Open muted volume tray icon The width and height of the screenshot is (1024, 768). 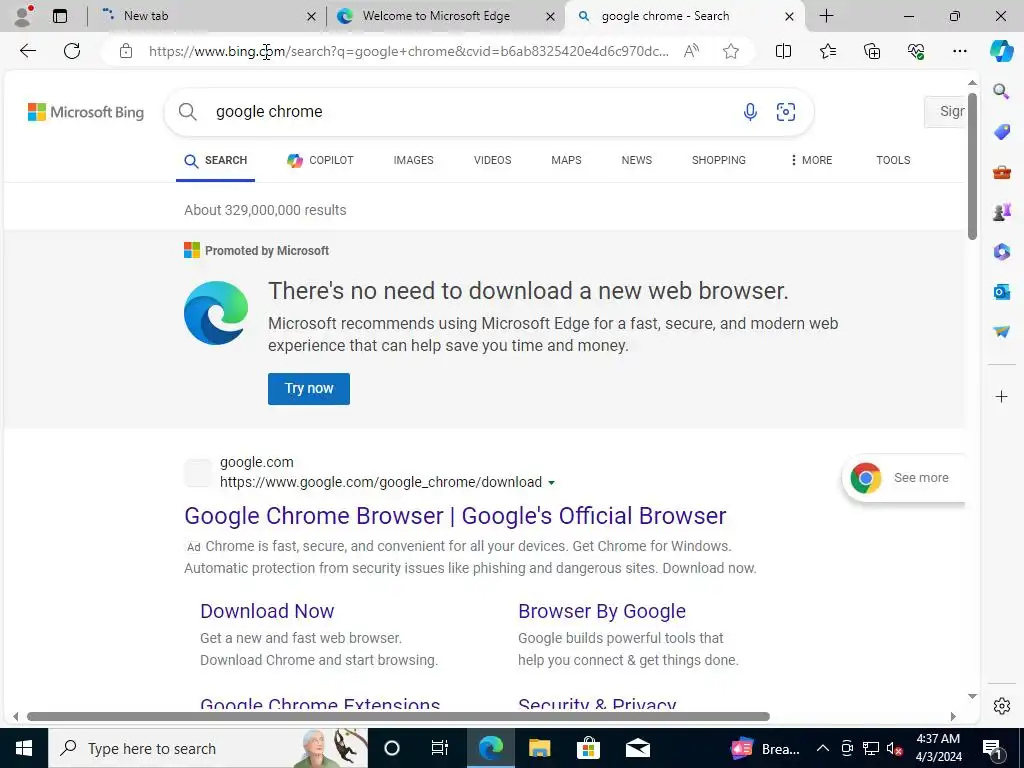click(895, 748)
